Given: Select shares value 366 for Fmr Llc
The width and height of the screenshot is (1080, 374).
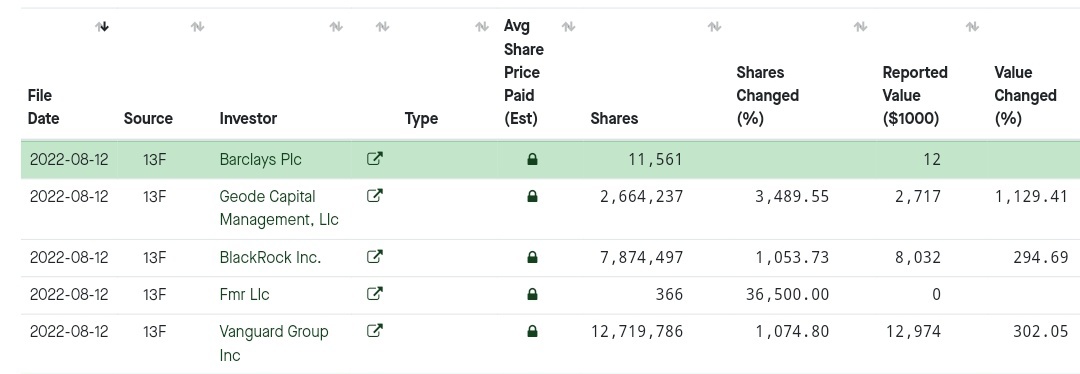Looking at the screenshot, I should click(669, 295).
